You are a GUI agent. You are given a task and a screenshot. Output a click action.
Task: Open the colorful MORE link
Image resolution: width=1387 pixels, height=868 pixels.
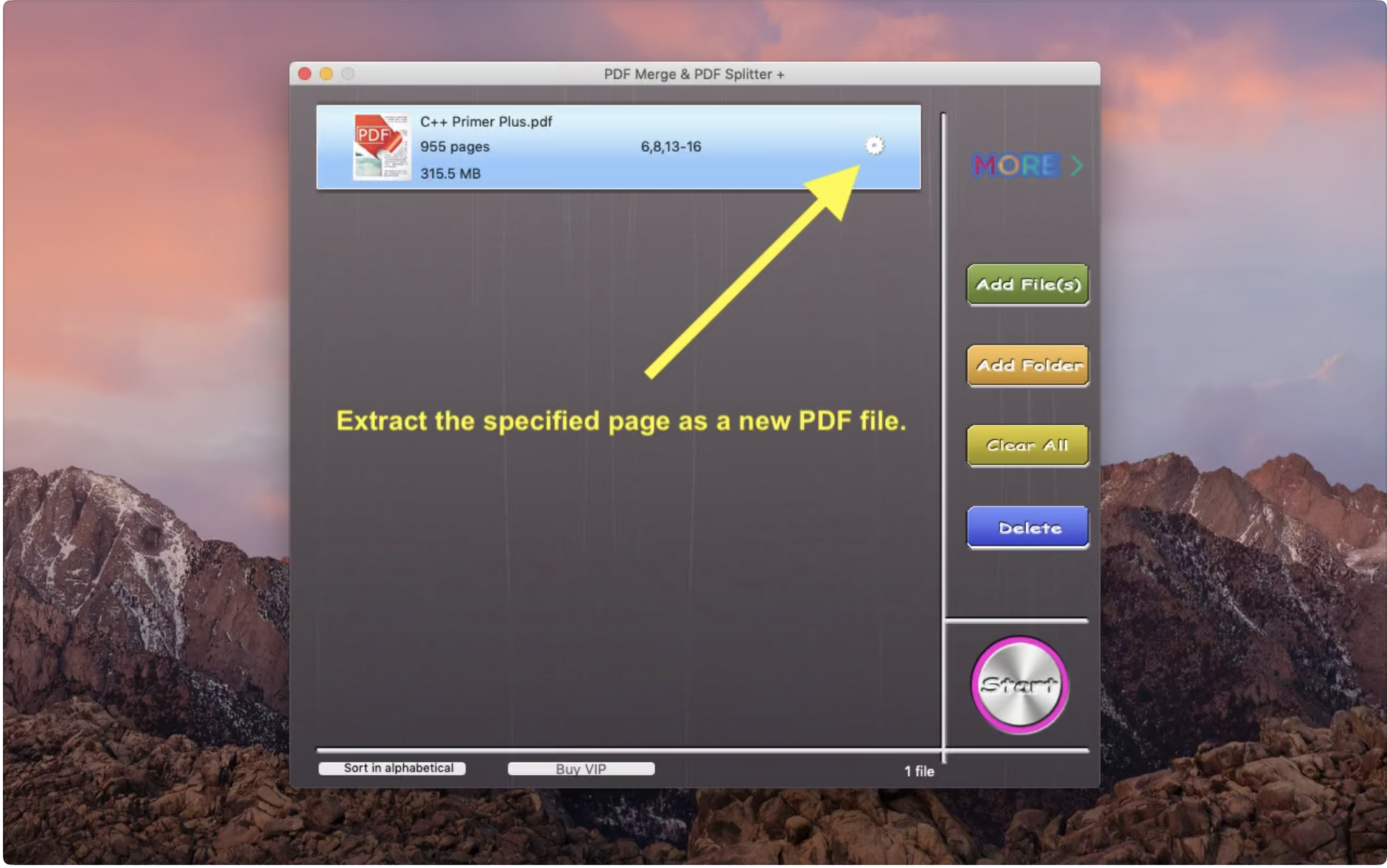tap(1016, 166)
